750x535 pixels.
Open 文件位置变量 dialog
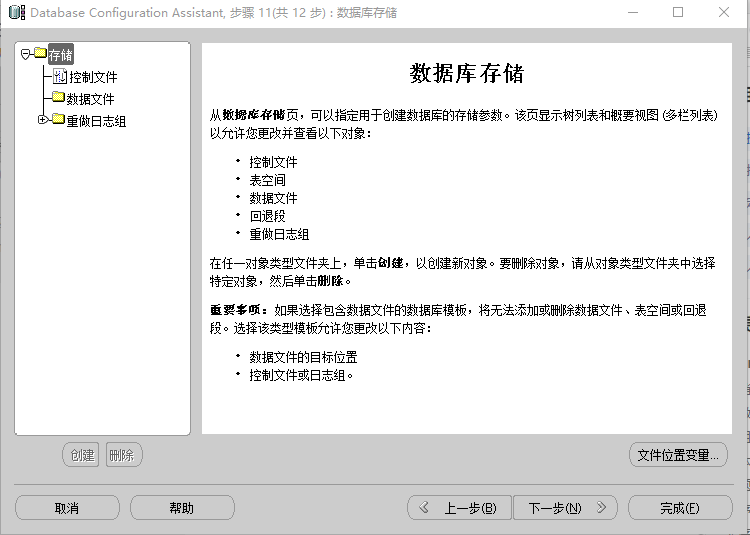(678, 455)
